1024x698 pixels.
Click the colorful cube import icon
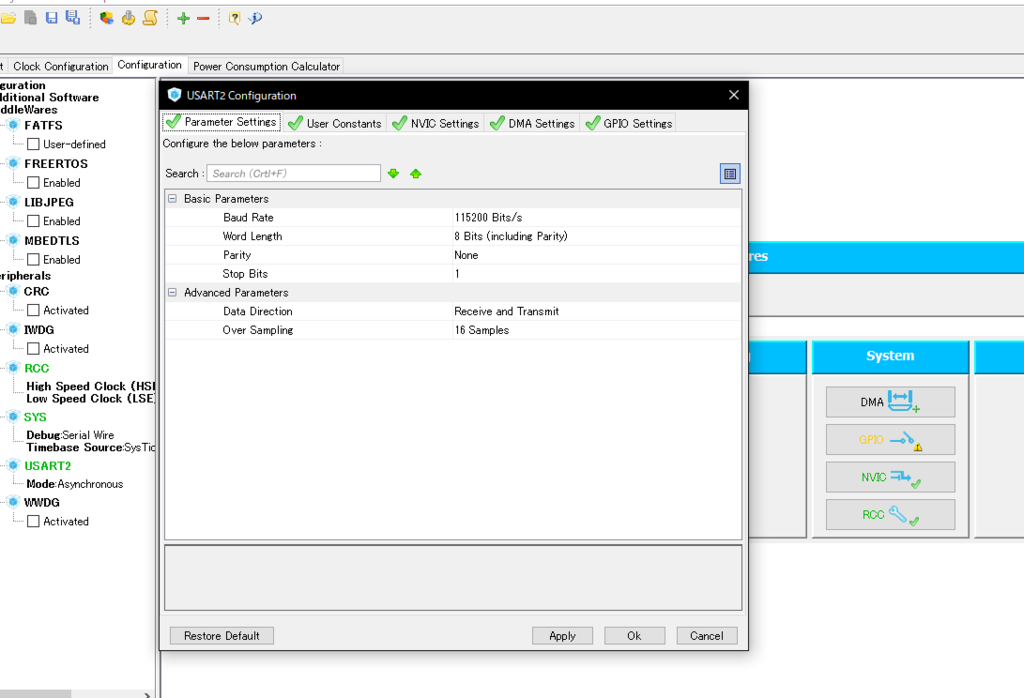[x=106, y=18]
